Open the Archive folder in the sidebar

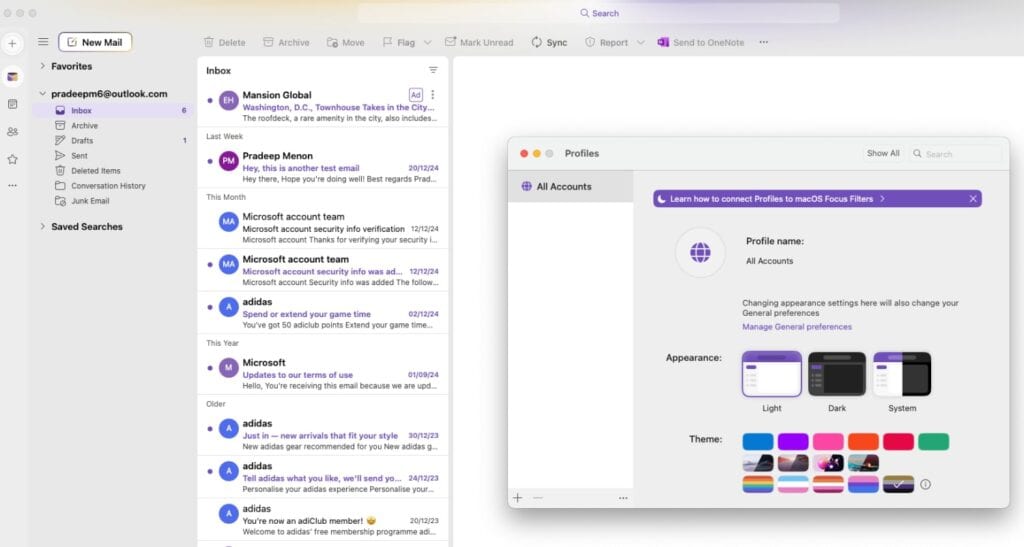click(x=115, y=125)
